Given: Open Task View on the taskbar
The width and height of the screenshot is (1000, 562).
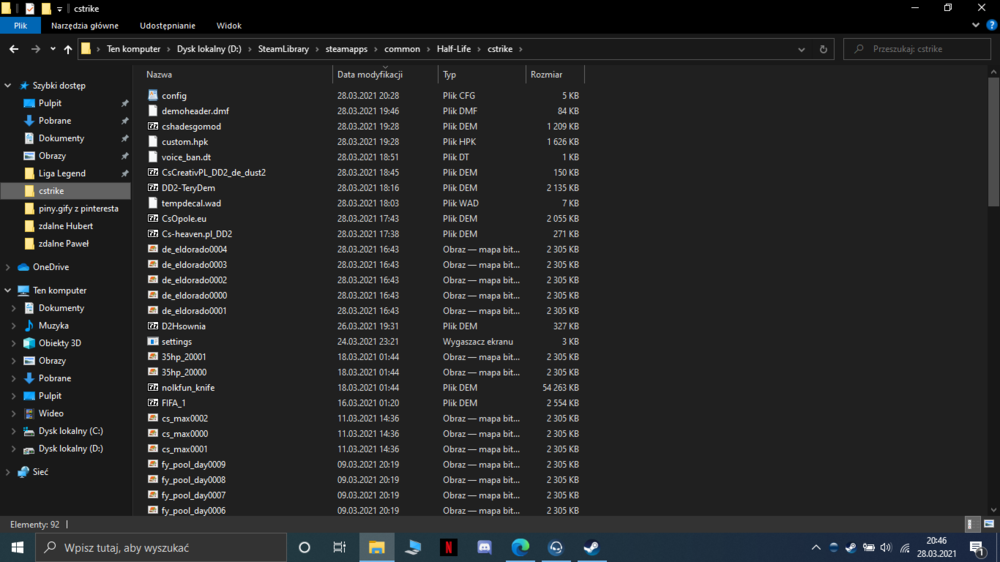Looking at the screenshot, I should coord(339,547).
